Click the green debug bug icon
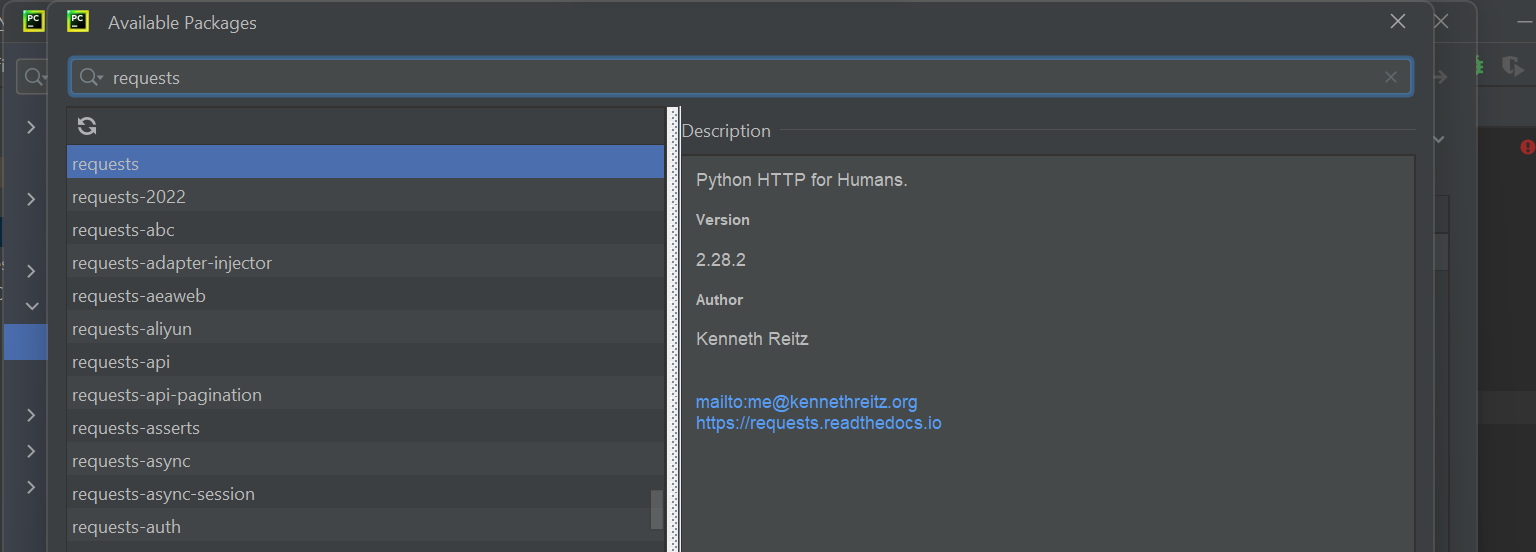 pyautogui.click(x=1477, y=67)
